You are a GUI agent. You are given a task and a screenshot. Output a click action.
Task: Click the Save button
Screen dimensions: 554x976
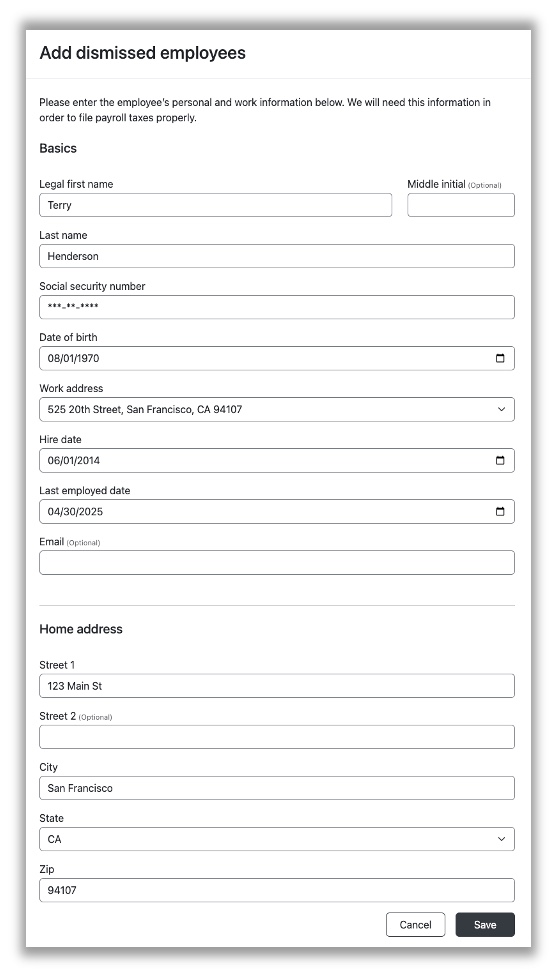pyautogui.click(x=485, y=925)
